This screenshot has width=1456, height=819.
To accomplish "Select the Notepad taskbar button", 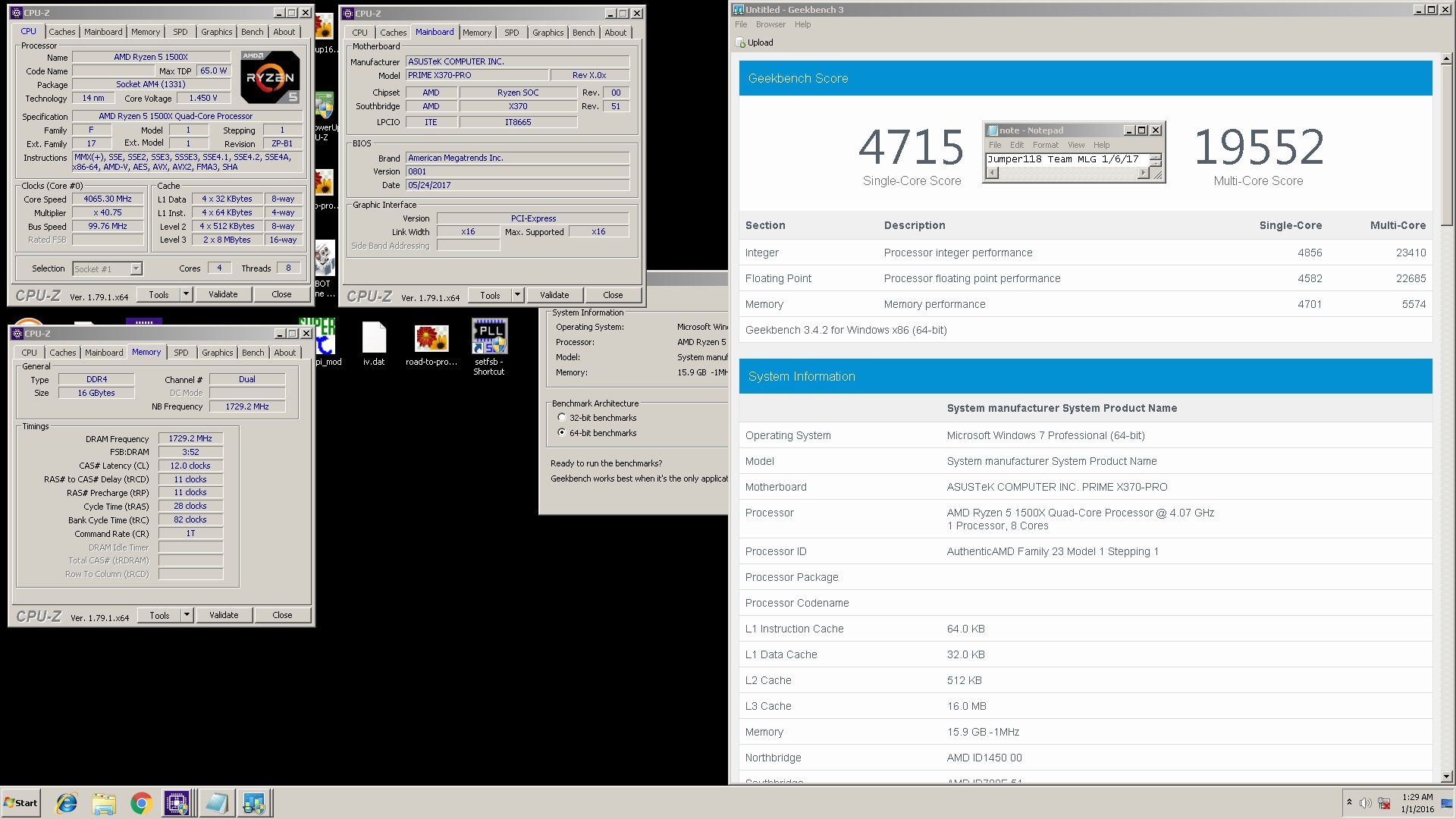I will tap(216, 803).
